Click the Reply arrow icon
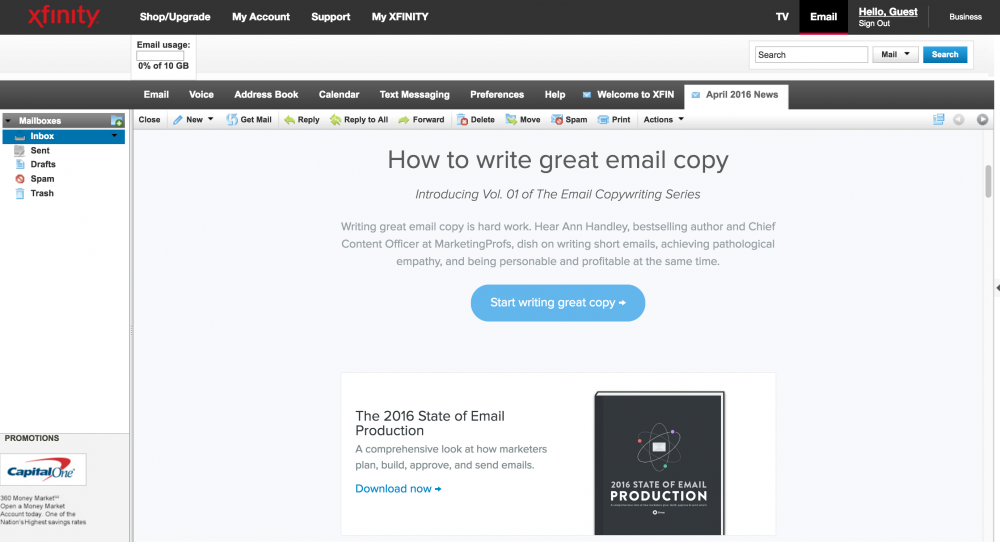The image size is (1000, 542). click(x=290, y=119)
